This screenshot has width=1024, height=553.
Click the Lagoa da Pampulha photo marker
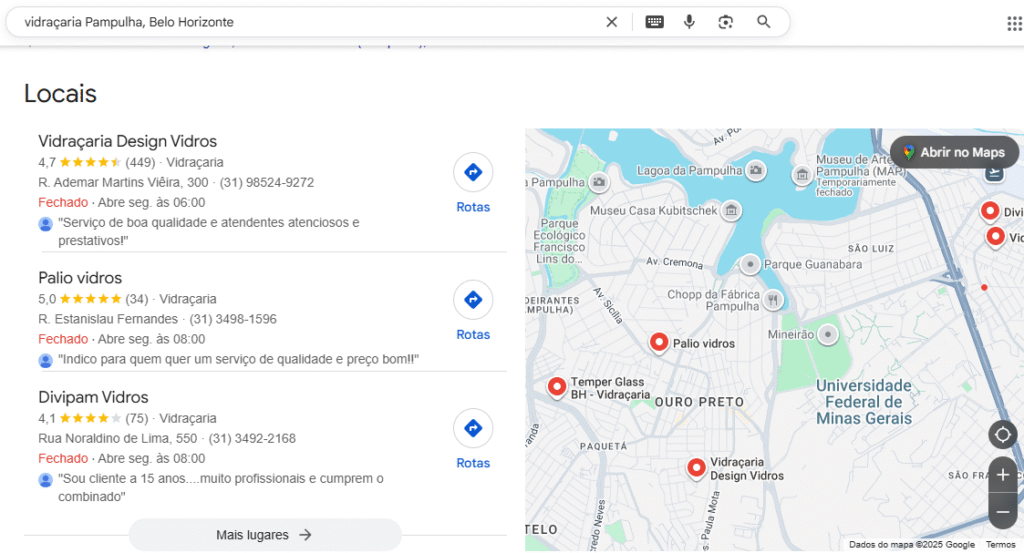tap(756, 170)
